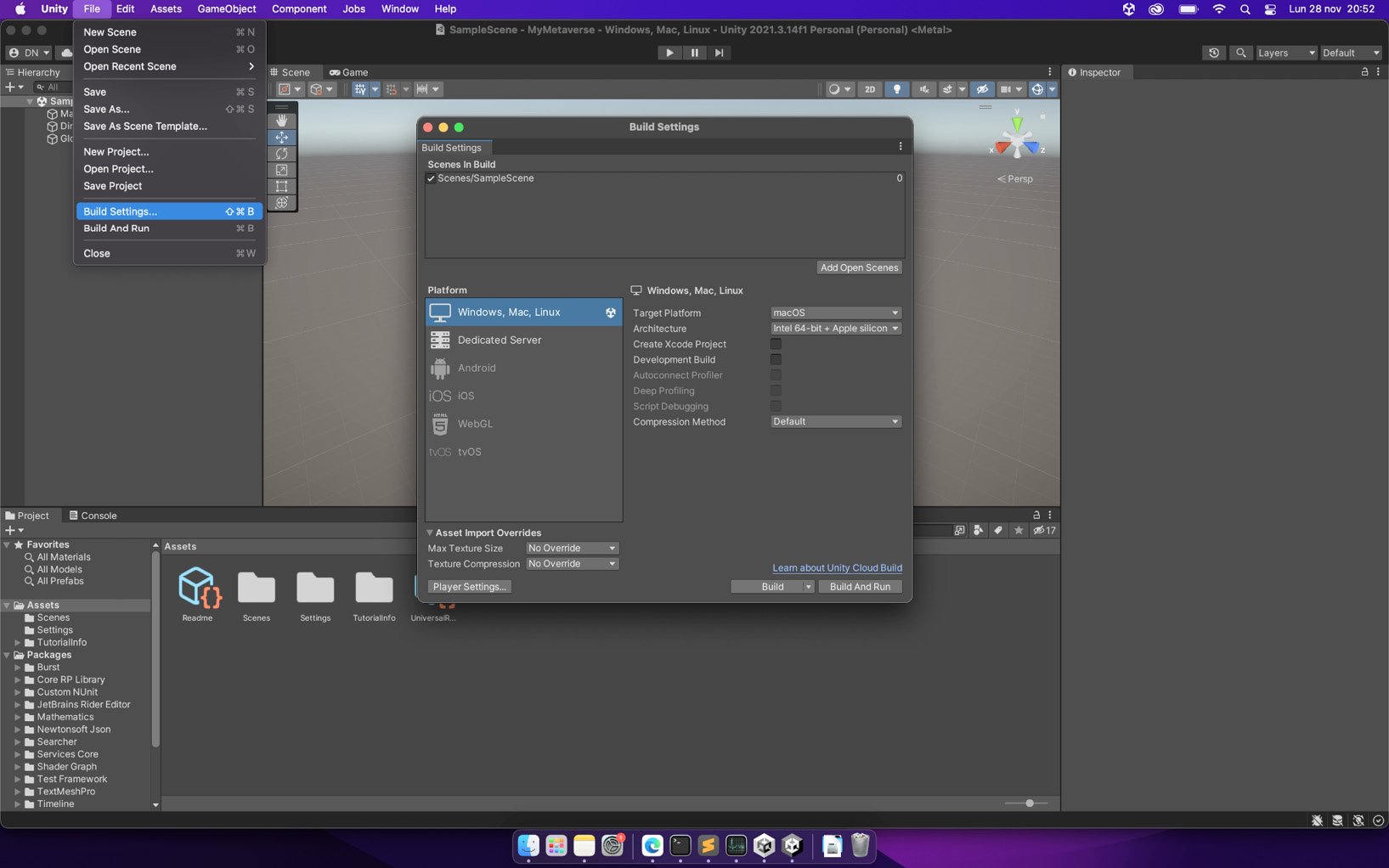The width and height of the screenshot is (1389, 868).
Task: Select the Hand view tool
Action: coord(282,121)
